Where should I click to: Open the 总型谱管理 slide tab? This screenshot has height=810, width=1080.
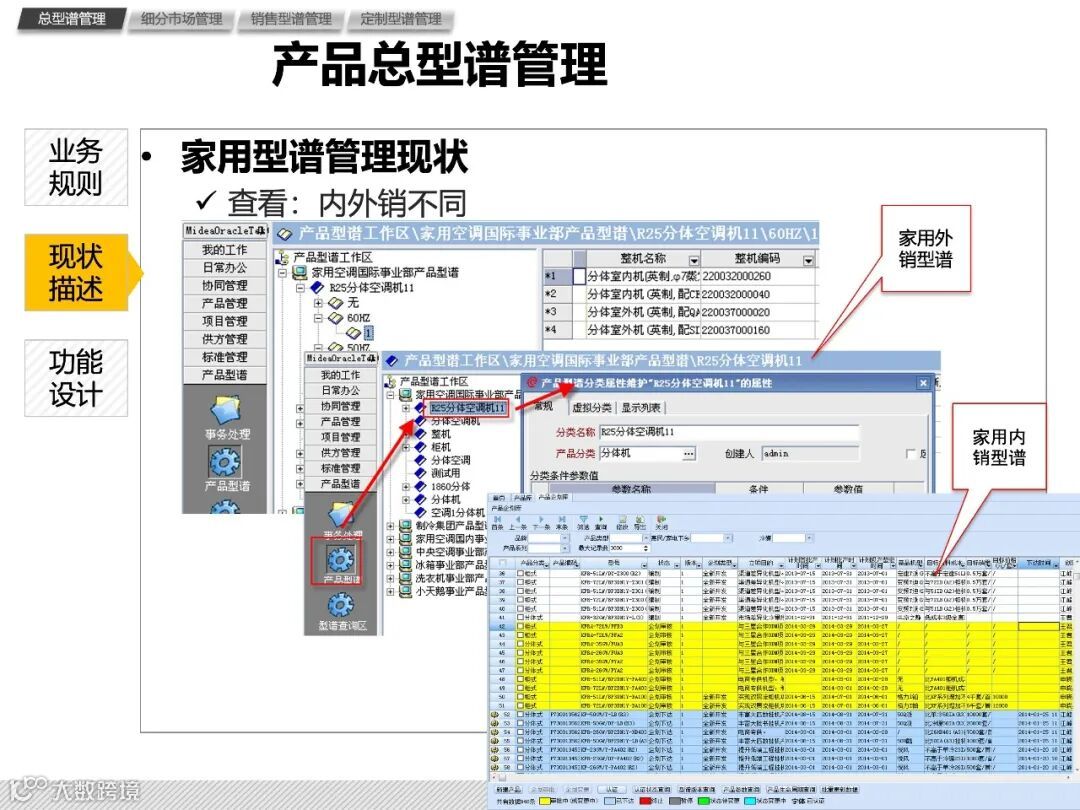point(72,19)
